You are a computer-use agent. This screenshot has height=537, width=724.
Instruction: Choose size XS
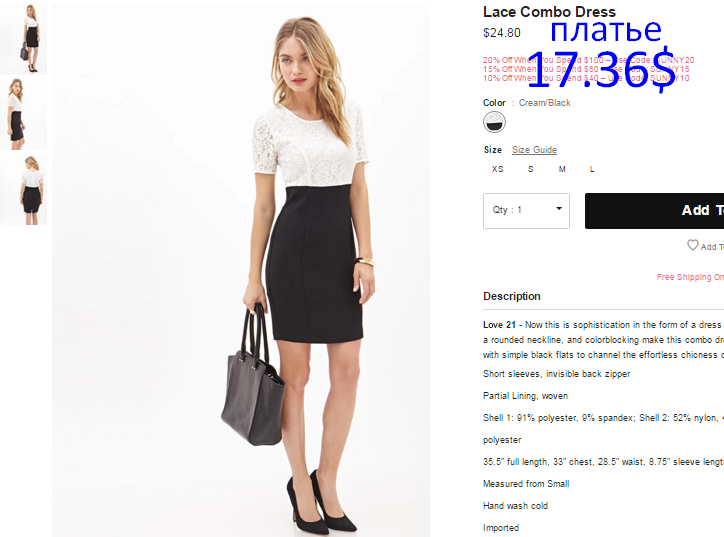[x=497, y=169]
